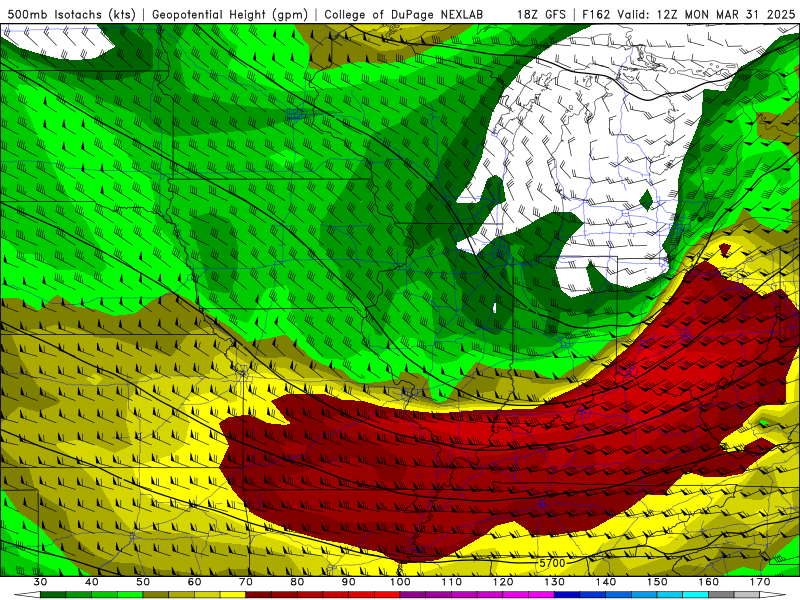
Task: Click the '120' color scale label
Action: [x=503, y=582]
